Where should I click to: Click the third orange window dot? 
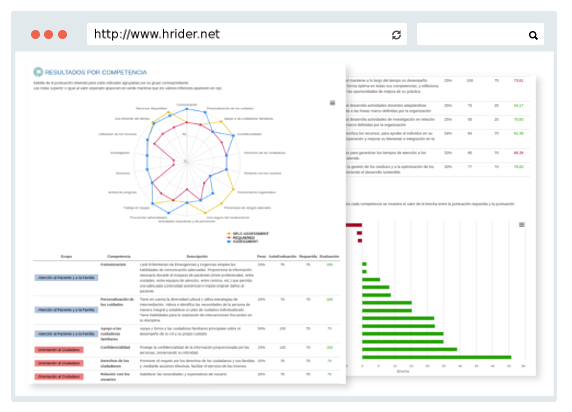click(x=63, y=35)
